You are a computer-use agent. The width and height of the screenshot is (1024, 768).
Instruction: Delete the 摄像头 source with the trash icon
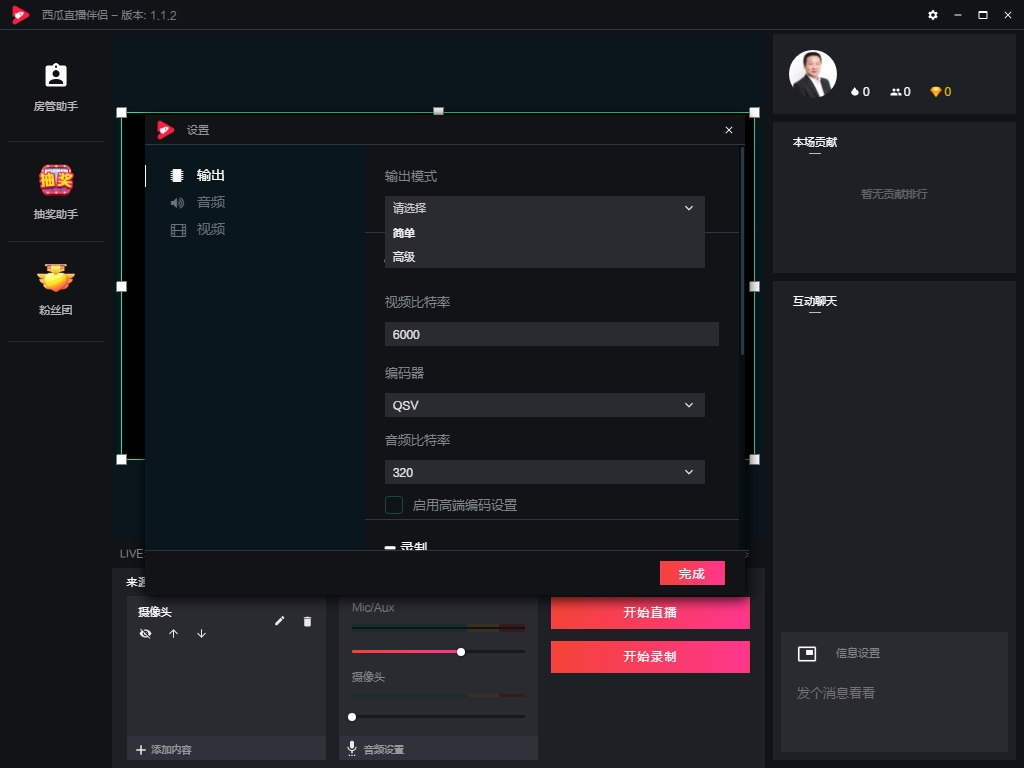(308, 621)
